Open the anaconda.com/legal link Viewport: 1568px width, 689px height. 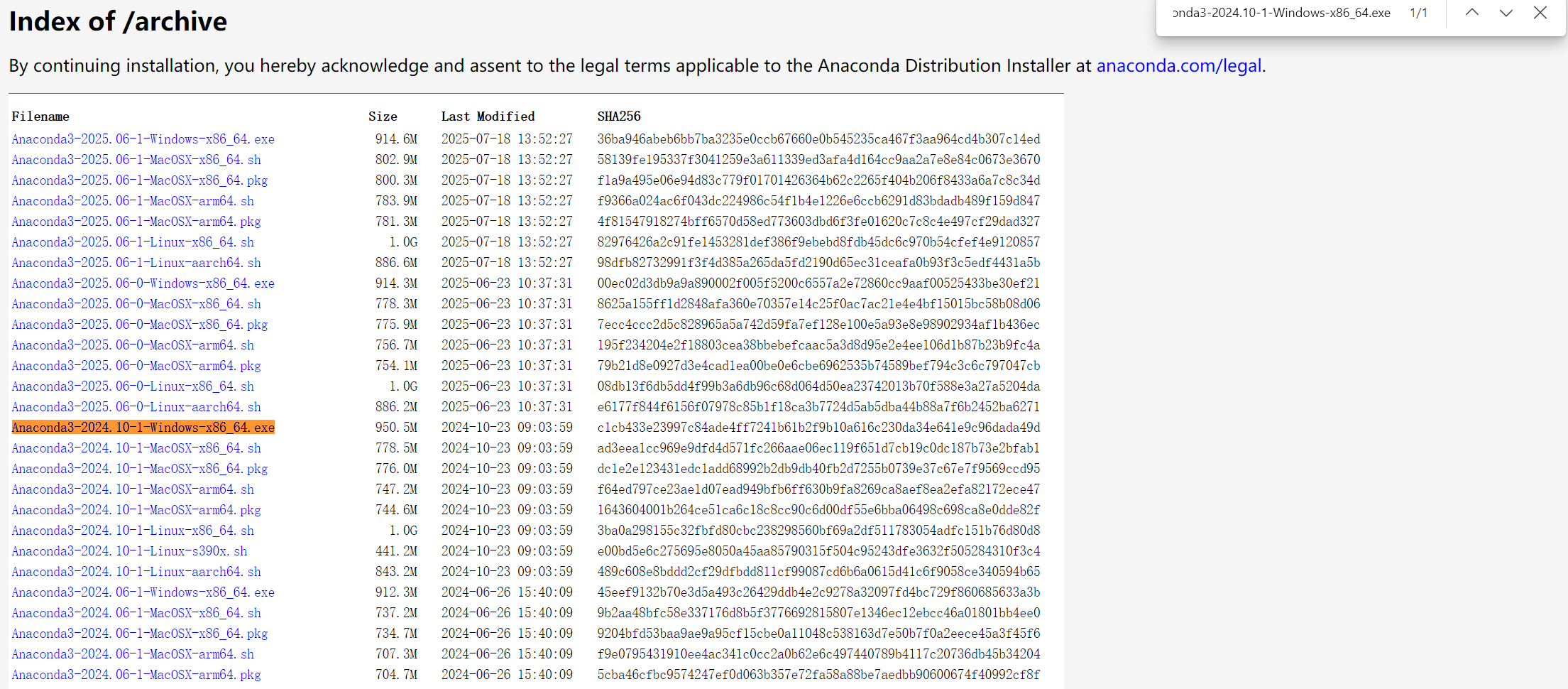(1179, 65)
